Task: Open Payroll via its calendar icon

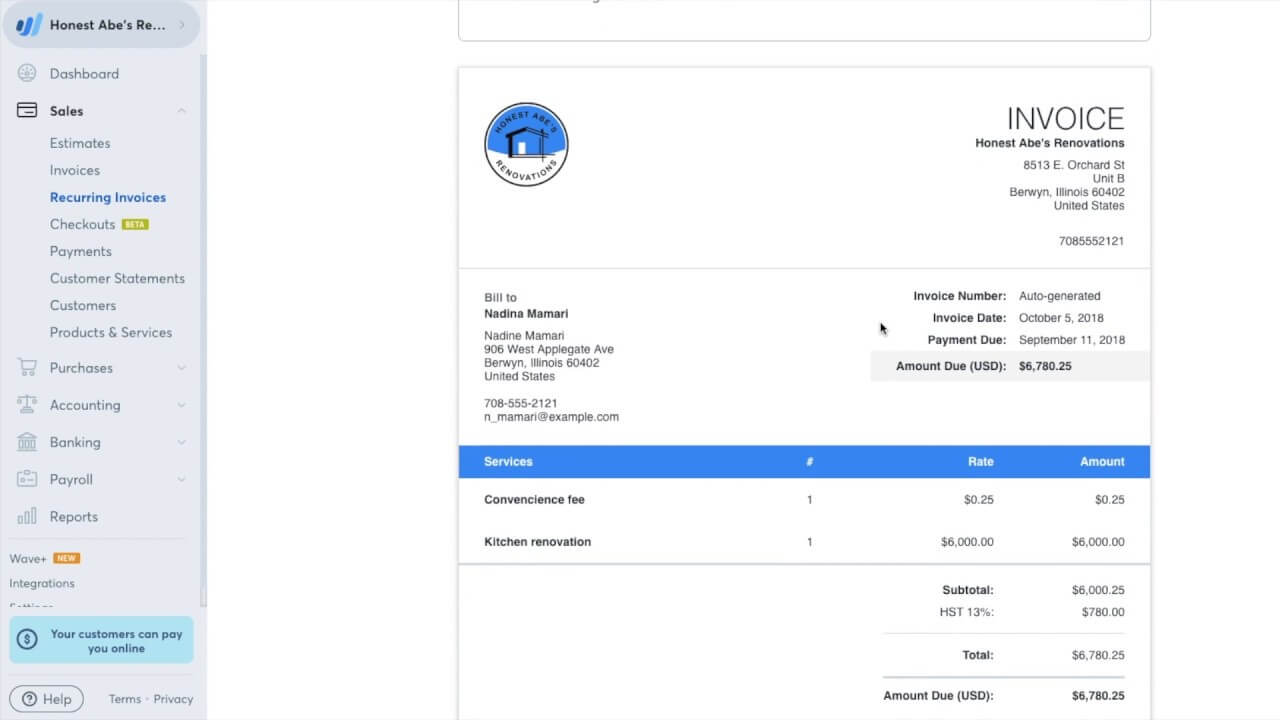Action: (x=26, y=479)
